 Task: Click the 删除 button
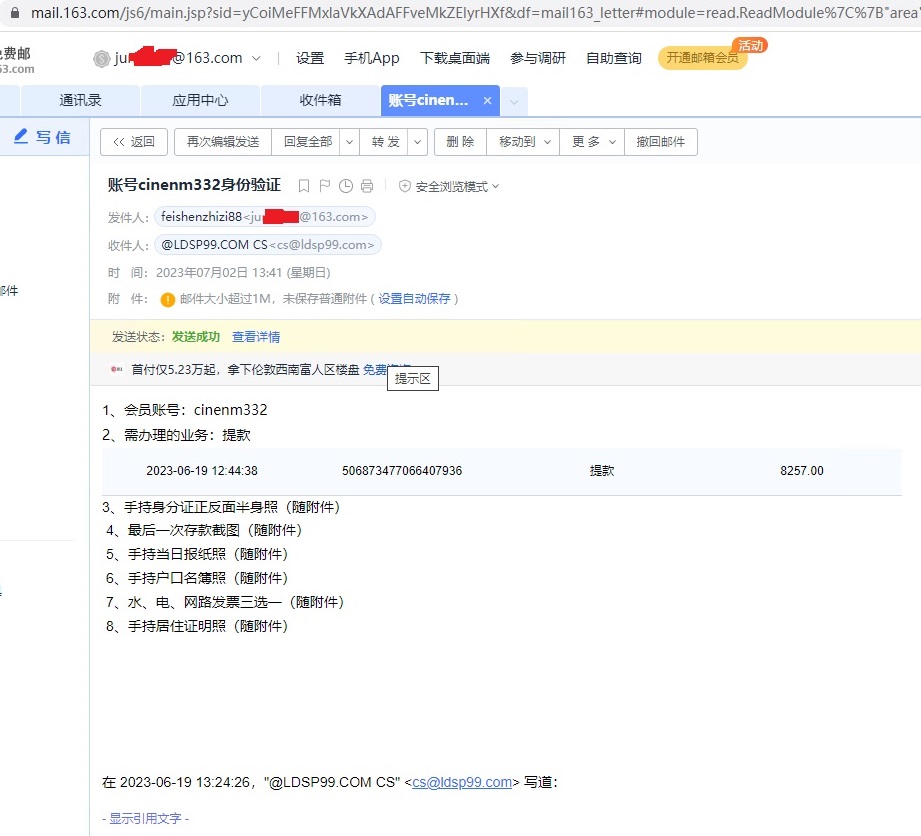coord(460,142)
